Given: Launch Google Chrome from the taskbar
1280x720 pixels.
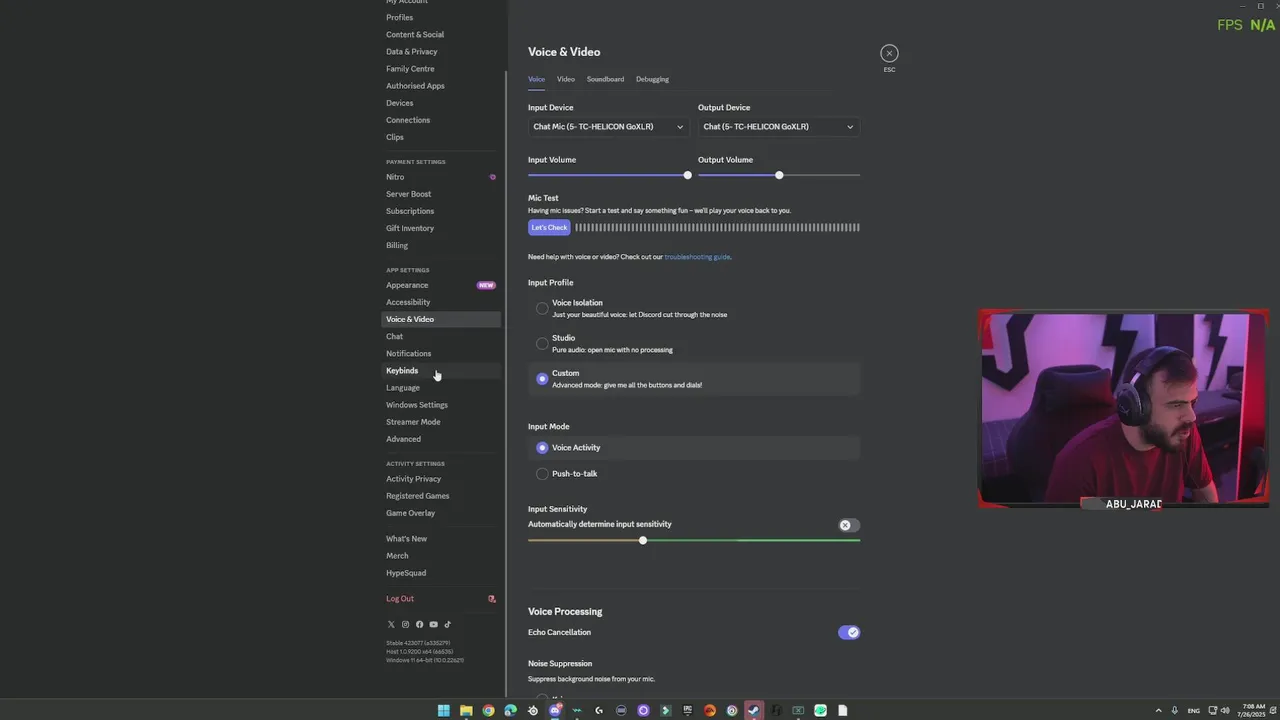Looking at the screenshot, I should [x=488, y=711].
